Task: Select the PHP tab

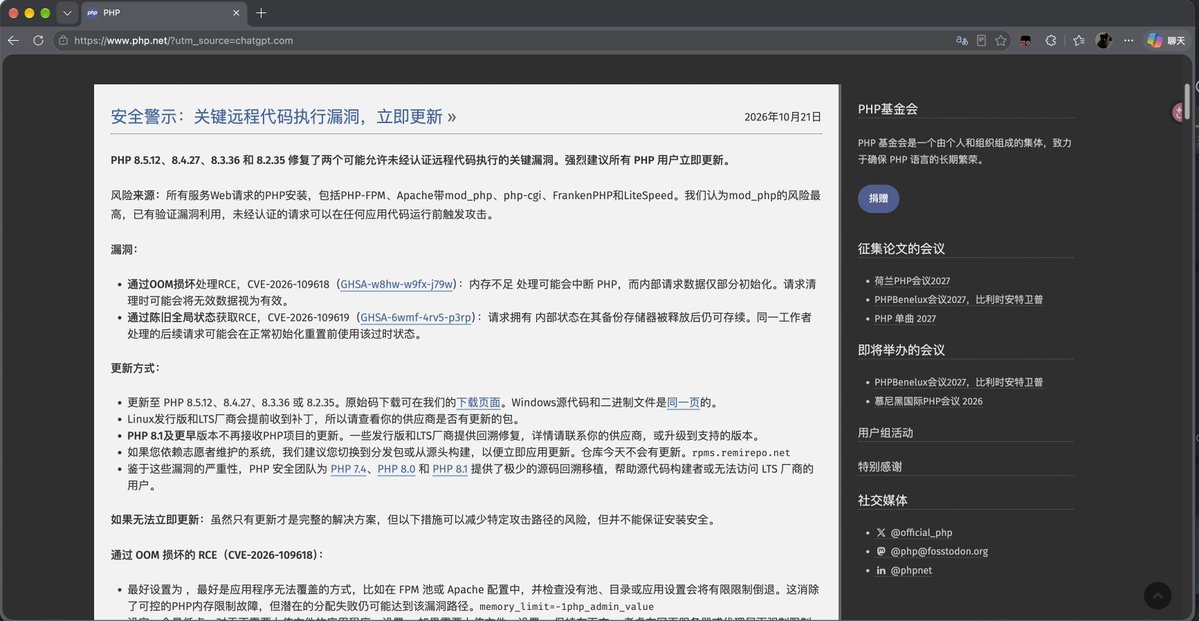Action: pos(164,13)
